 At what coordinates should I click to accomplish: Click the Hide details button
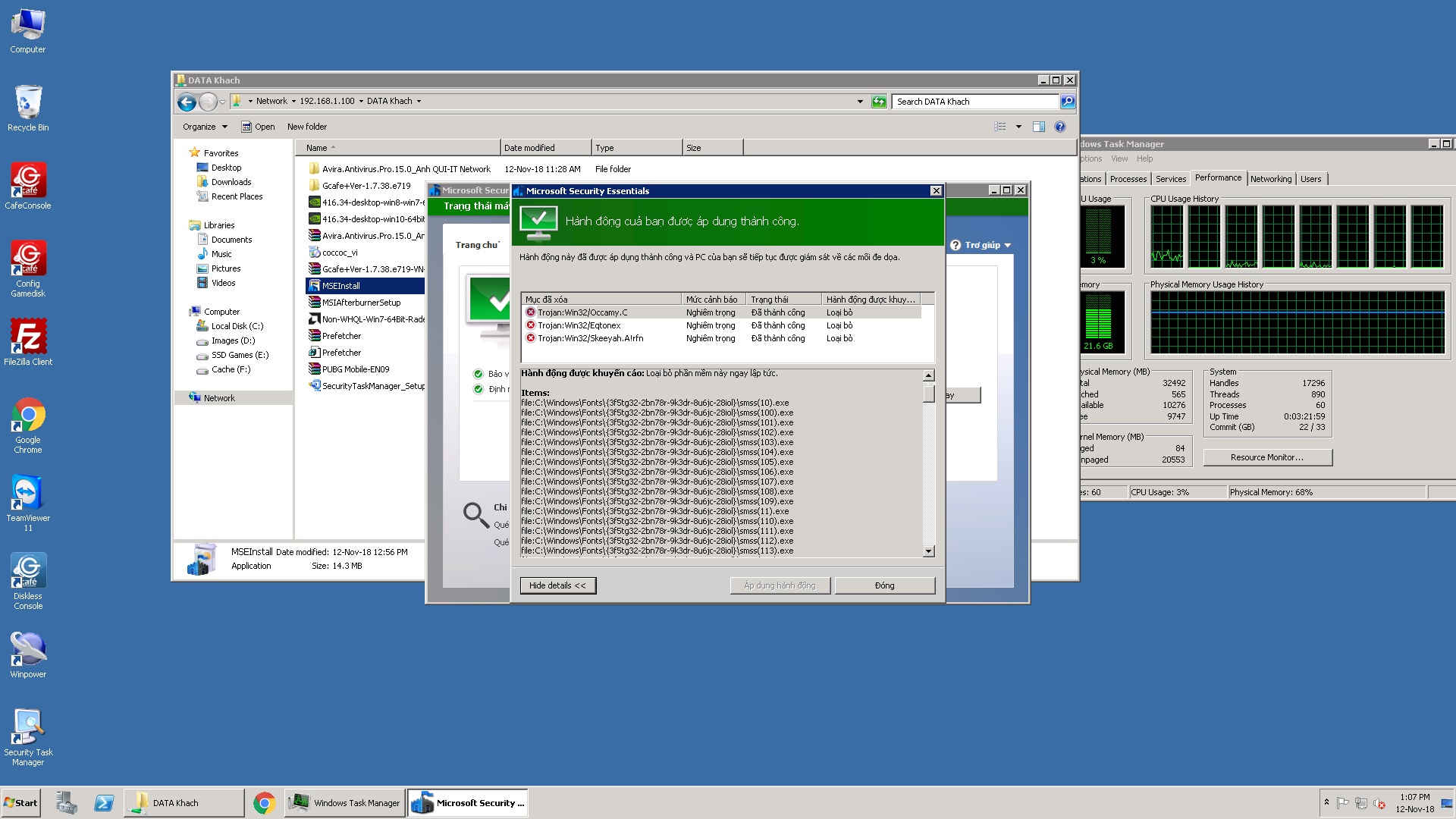pyautogui.click(x=557, y=585)
